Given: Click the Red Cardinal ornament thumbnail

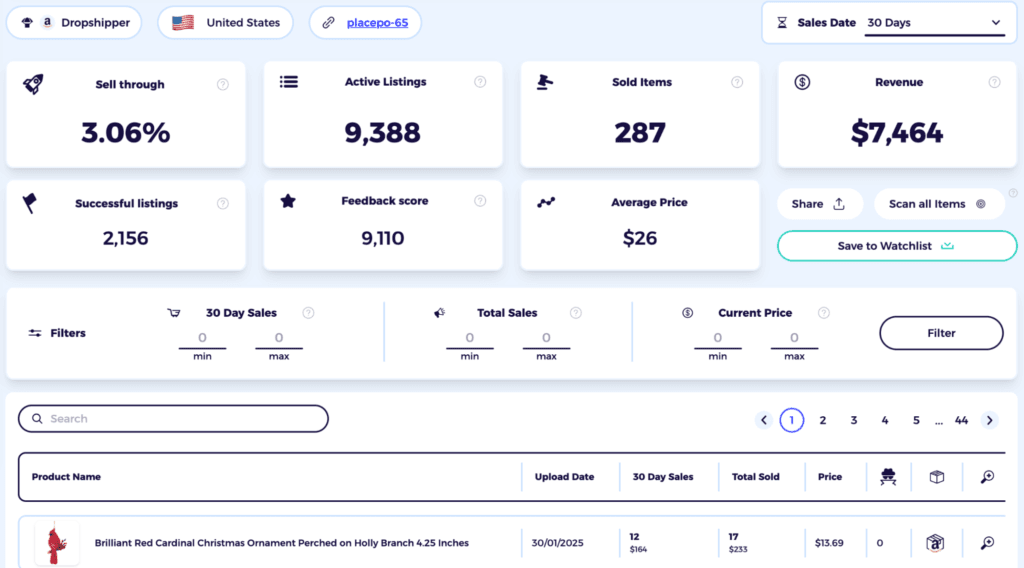Looking at the screenshot, I should coord(56,543).
